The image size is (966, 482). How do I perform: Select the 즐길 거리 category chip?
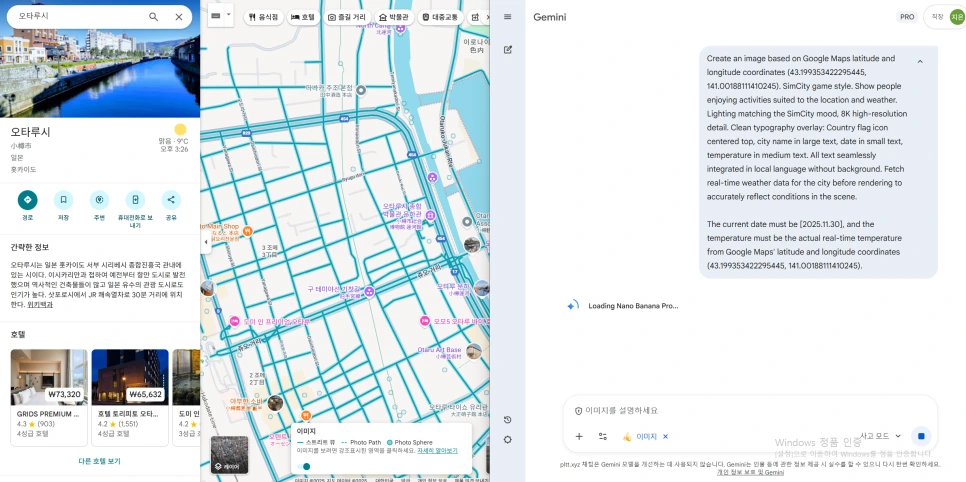click(x=346, y=17)
